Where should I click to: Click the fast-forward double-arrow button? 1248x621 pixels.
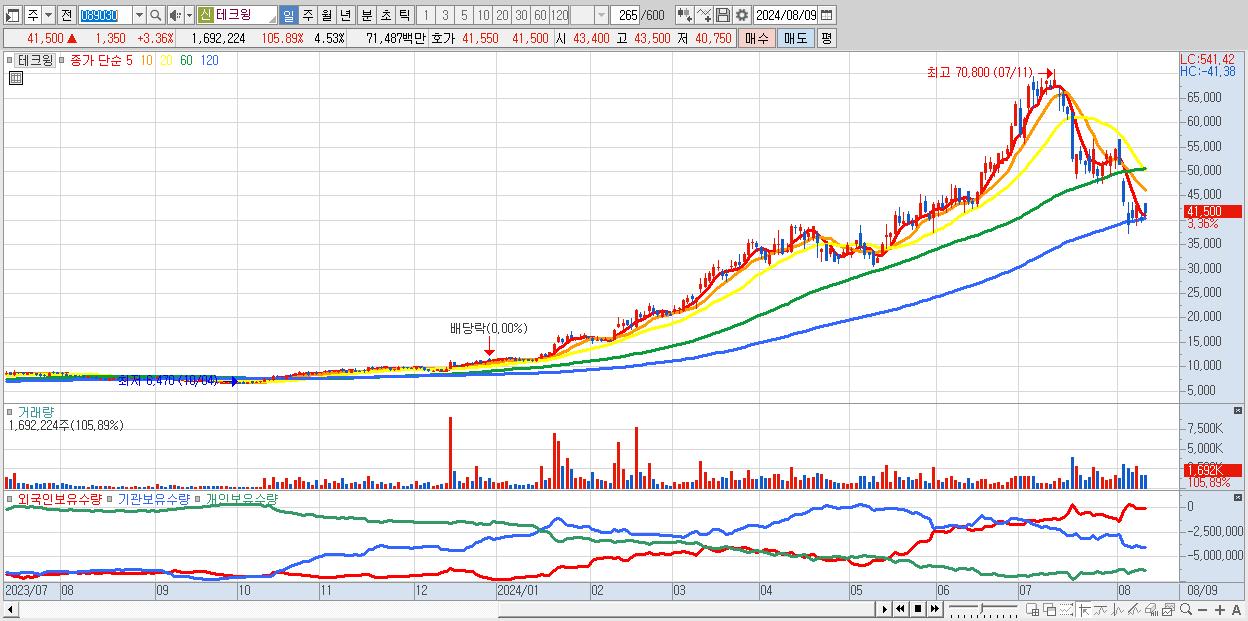(934, 609)
